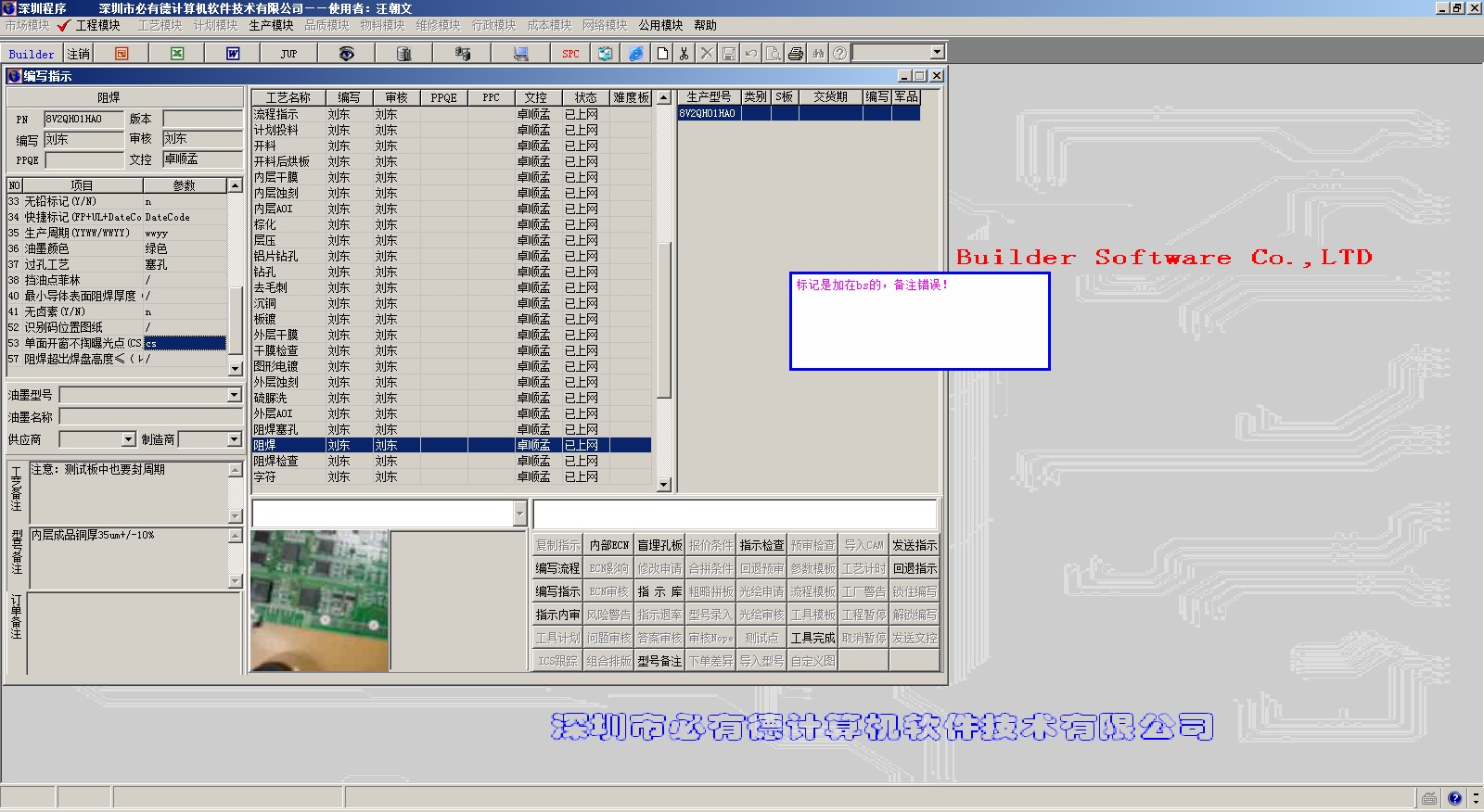Select the 阻焊塞孔 row in process list
This screenshot has height=812, width=1484.
[451, 429]
